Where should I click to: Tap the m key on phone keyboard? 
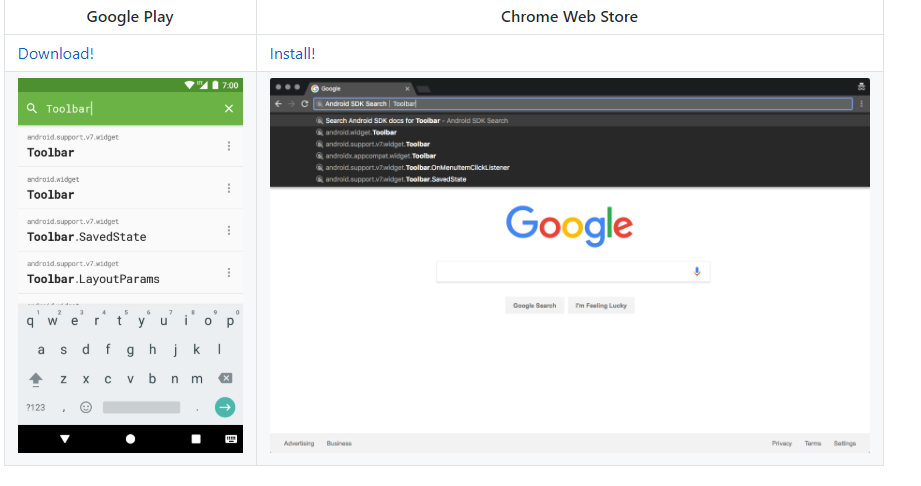click(197, 379)
